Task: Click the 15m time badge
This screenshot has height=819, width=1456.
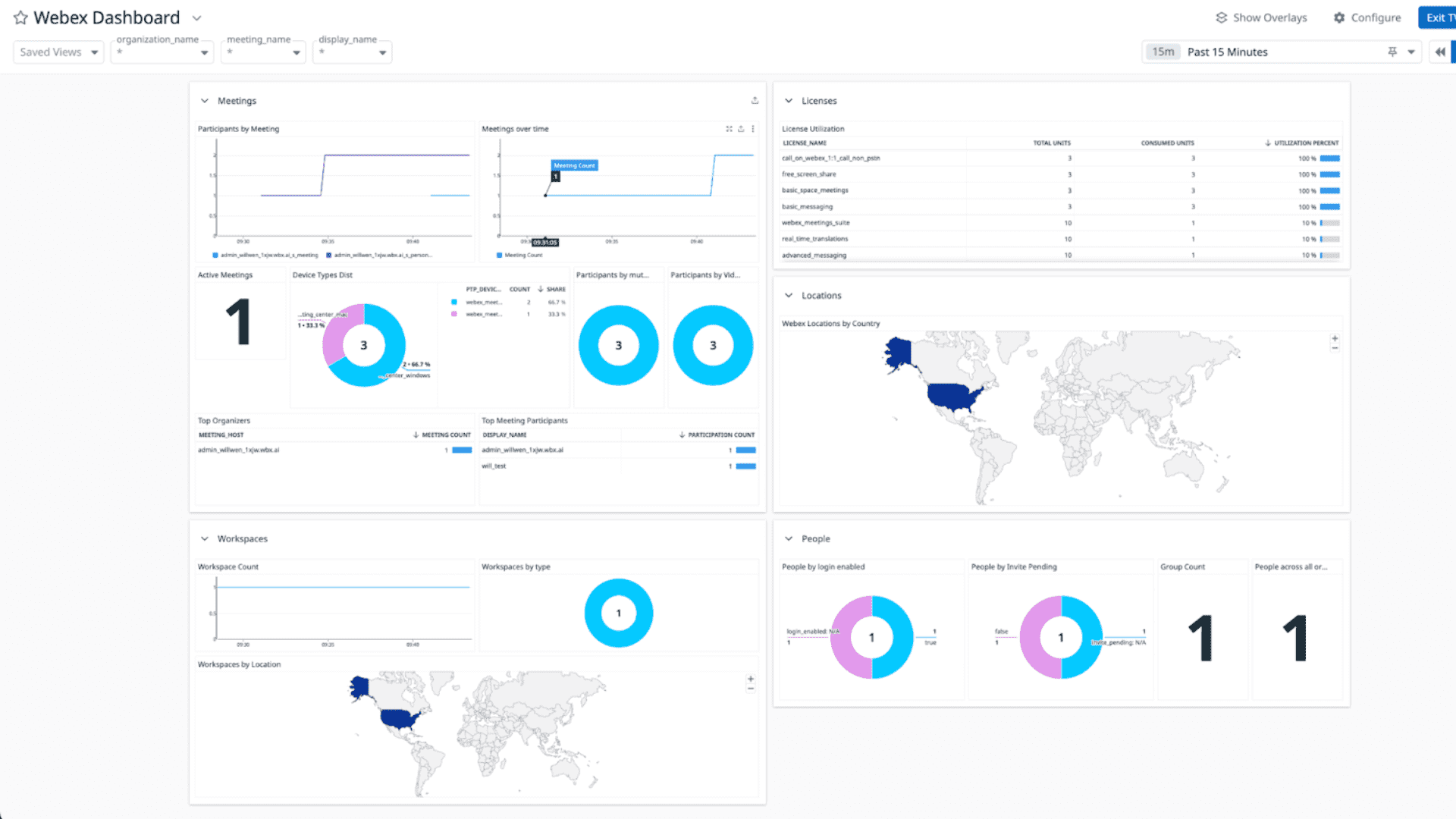Action: point(1163,52)
